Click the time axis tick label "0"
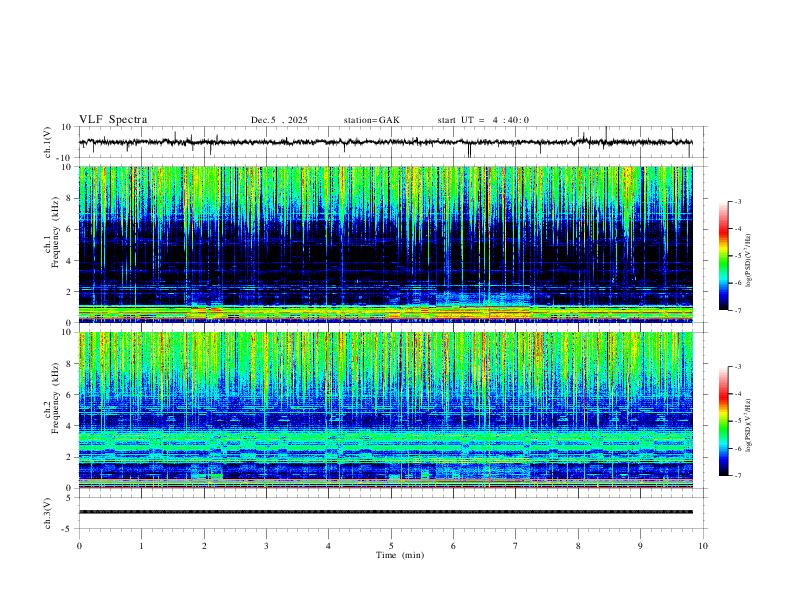 [79, 546]
